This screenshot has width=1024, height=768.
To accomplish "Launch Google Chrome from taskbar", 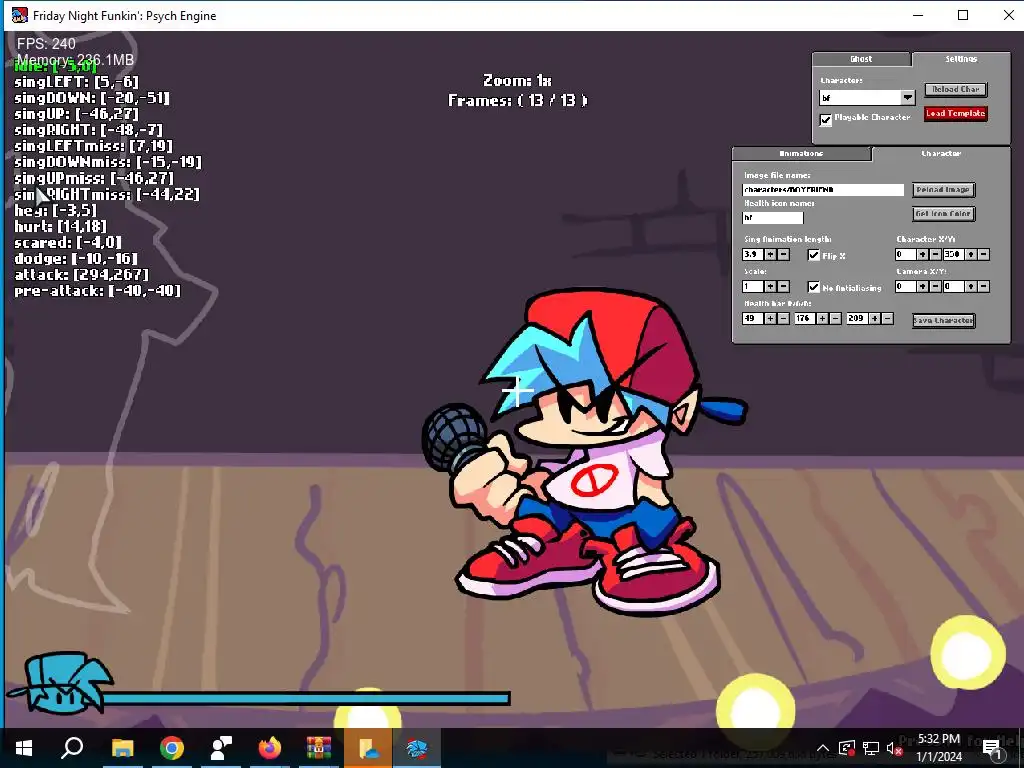I will [x=172, y=748].
